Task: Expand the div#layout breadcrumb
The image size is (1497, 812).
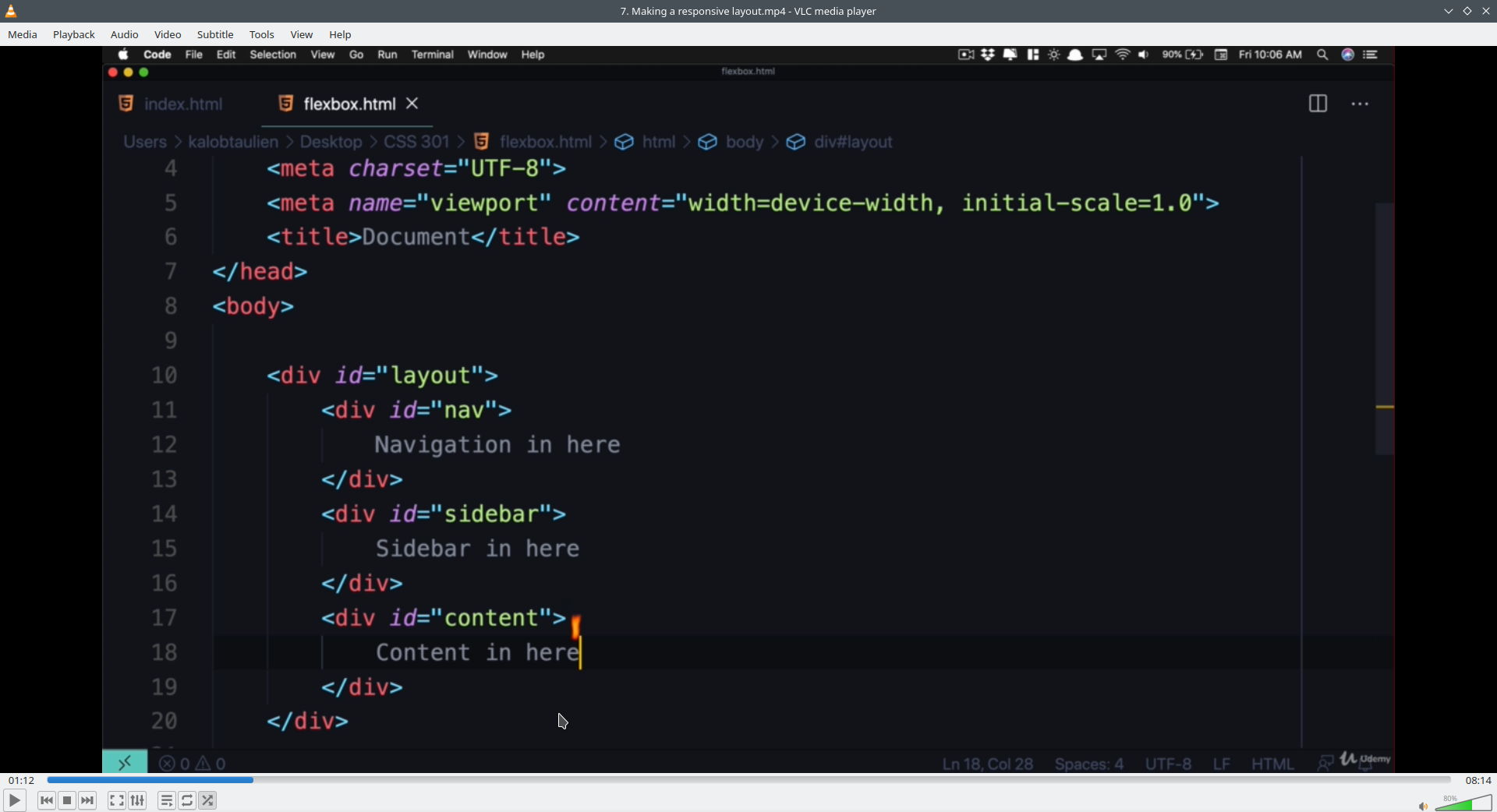Action: (x=852, y=142)
